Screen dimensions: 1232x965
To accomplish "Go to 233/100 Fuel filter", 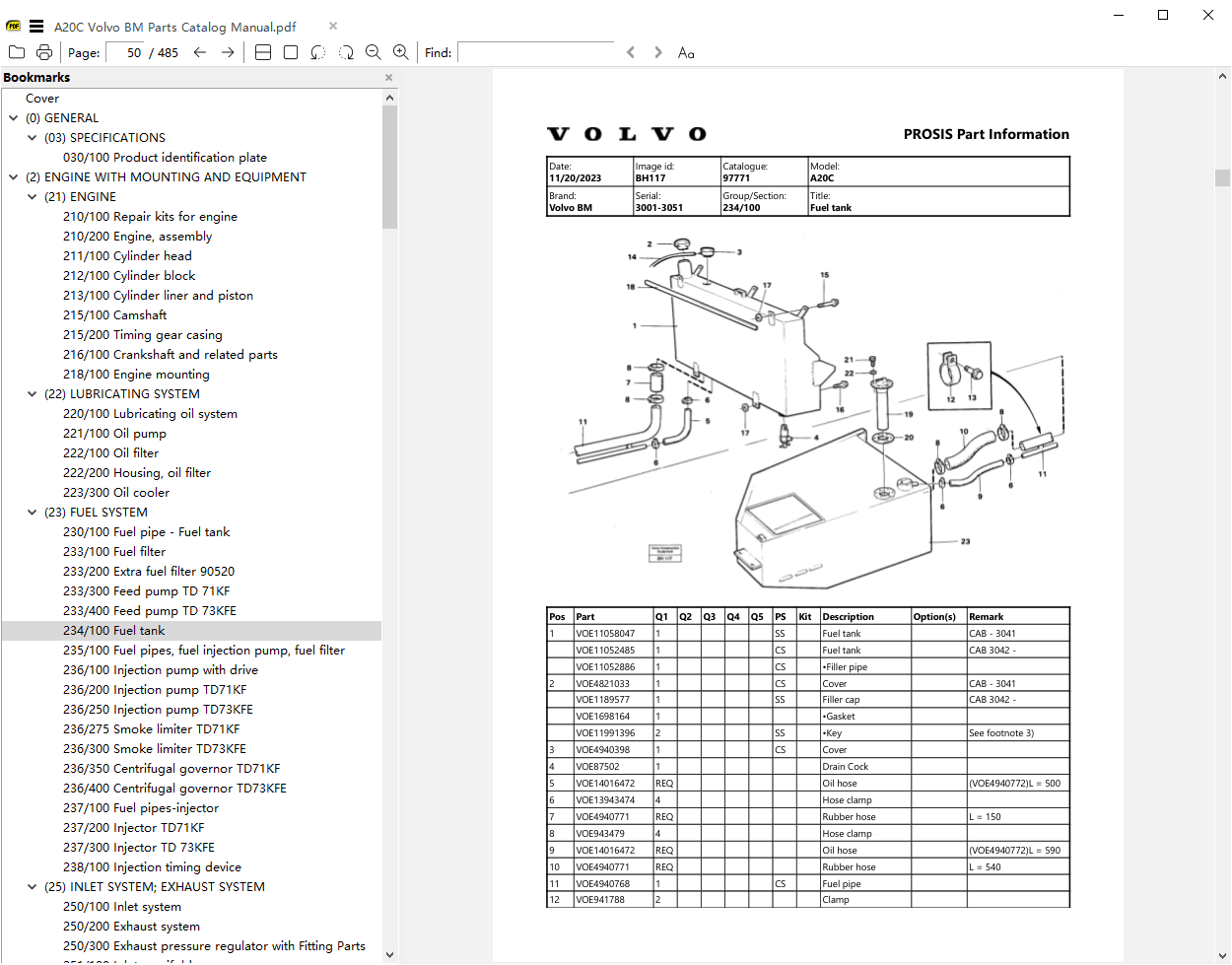I will pos(114,551).
